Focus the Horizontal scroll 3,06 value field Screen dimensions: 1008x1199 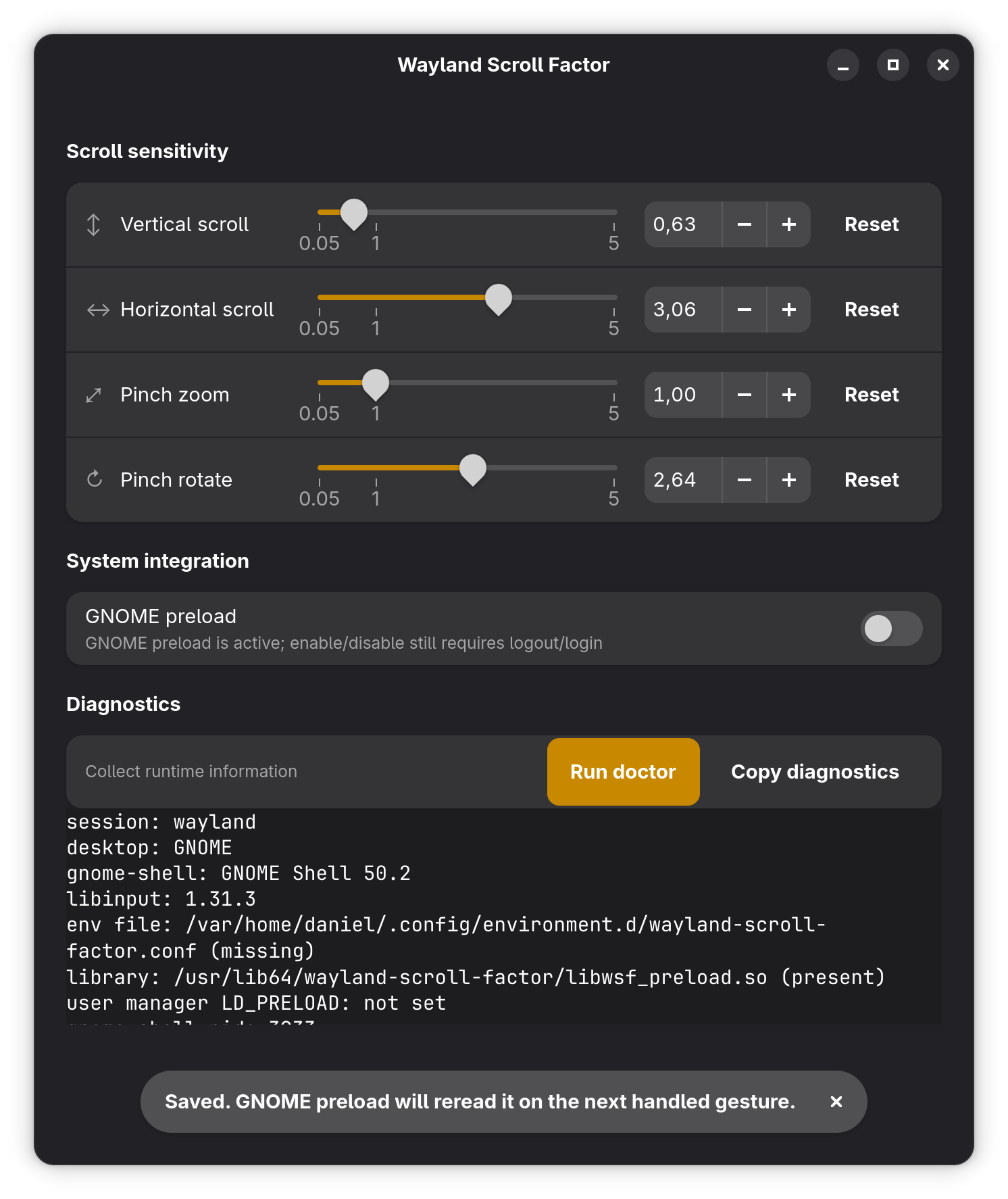683,310
